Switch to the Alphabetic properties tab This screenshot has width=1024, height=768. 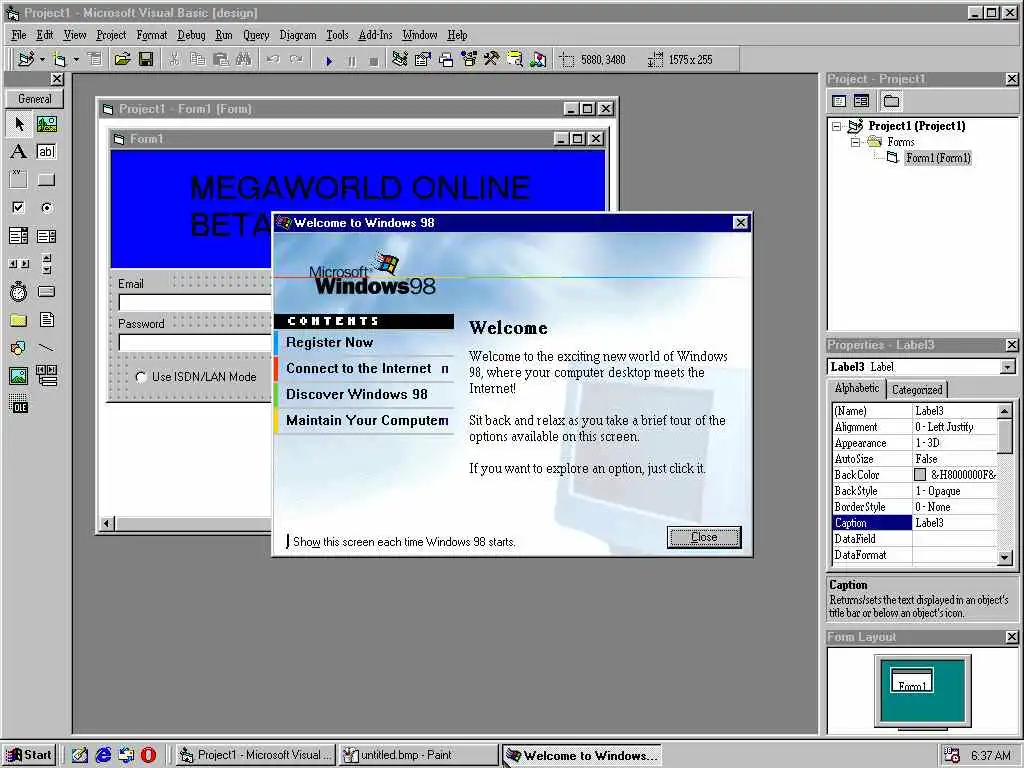[x=857, y=389]
